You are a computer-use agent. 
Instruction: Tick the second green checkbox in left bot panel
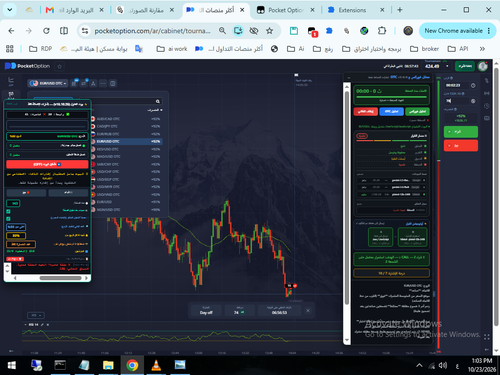click(8, 219)
